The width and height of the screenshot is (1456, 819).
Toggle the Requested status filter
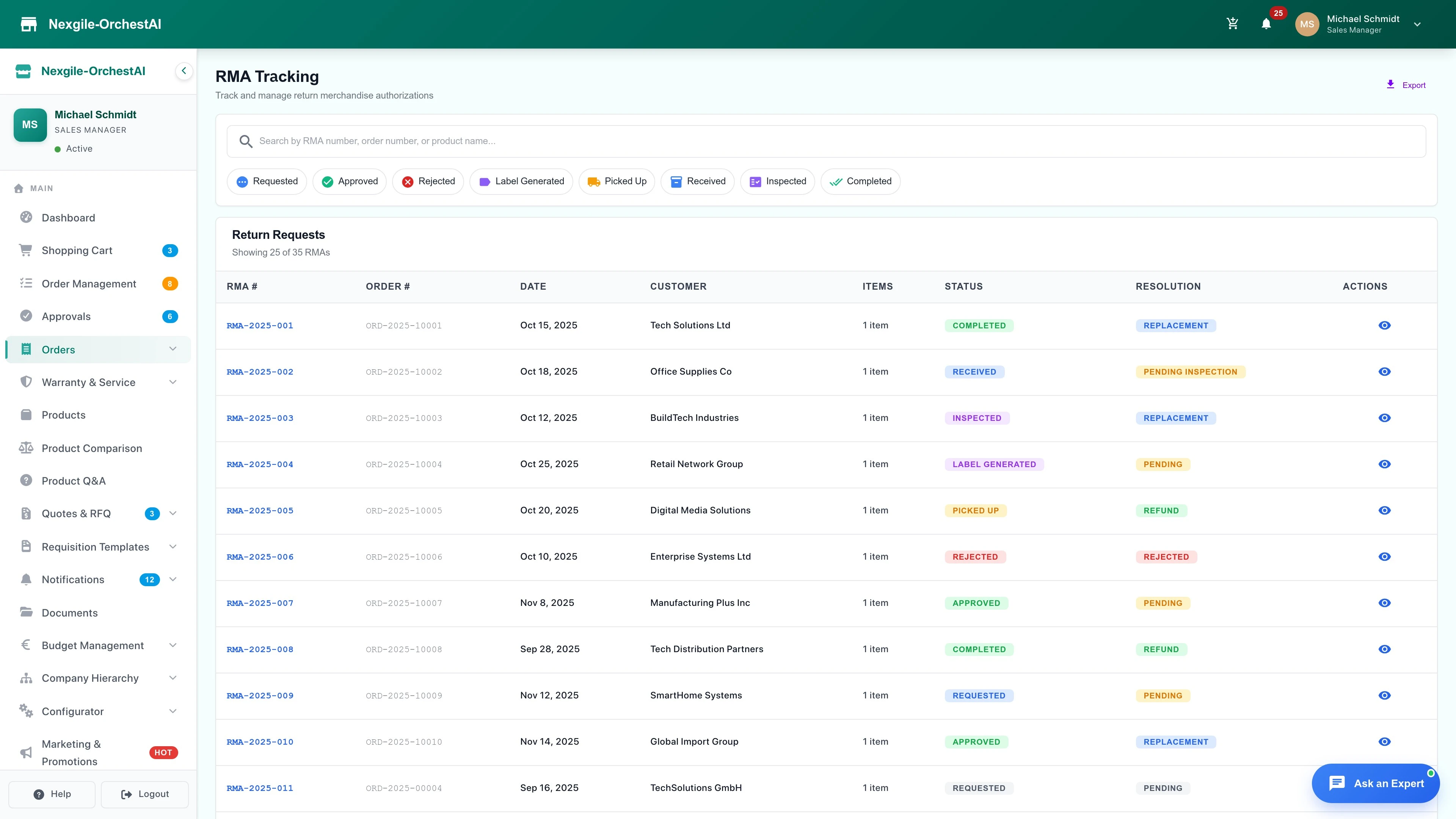click(266, 181)
